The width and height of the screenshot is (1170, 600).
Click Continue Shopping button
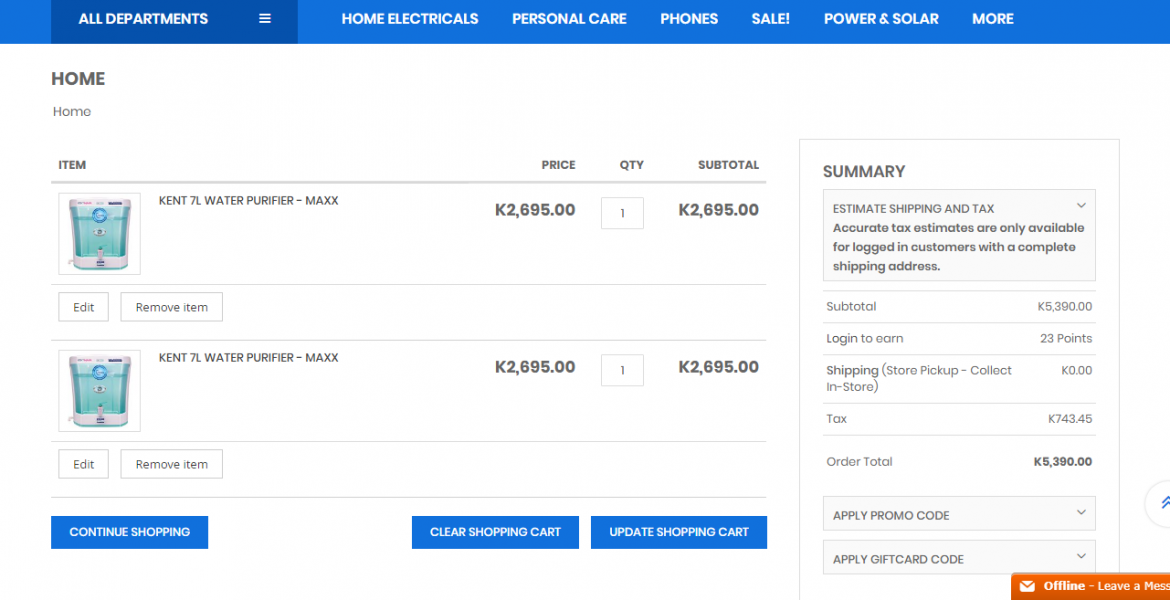tap(129, 532)
